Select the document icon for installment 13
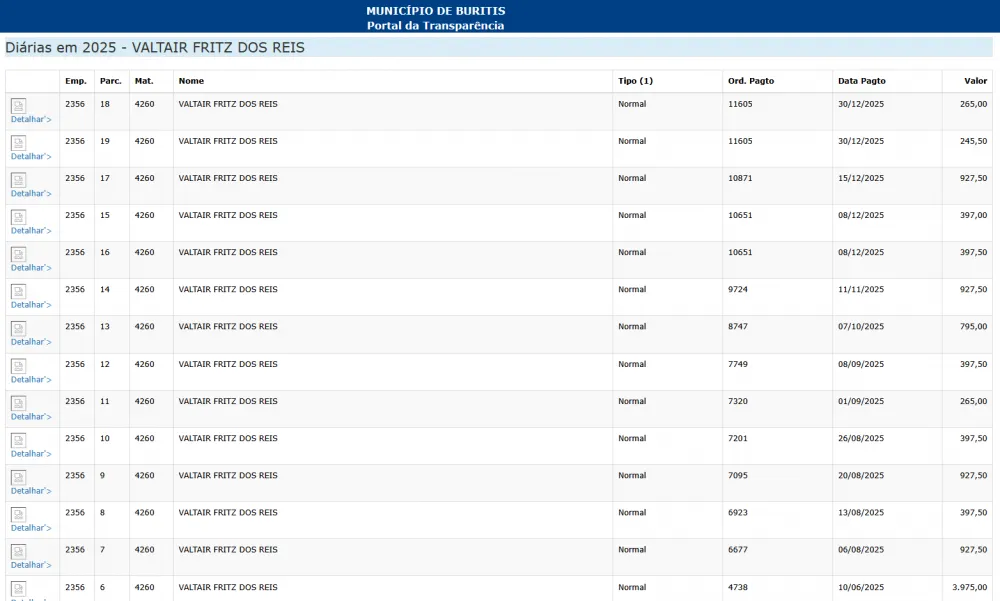Viewport: 1000px width, 601px height. click(x=18, y=328)
